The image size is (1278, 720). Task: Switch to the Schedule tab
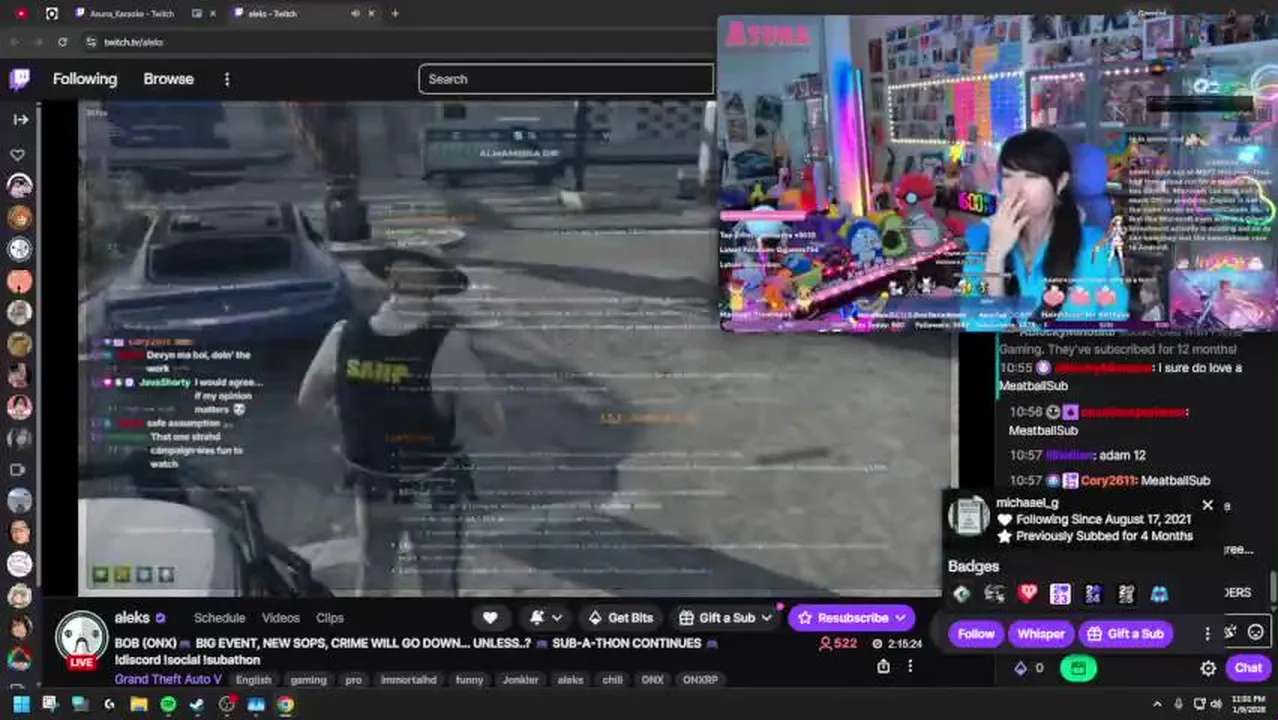(219, 618)
